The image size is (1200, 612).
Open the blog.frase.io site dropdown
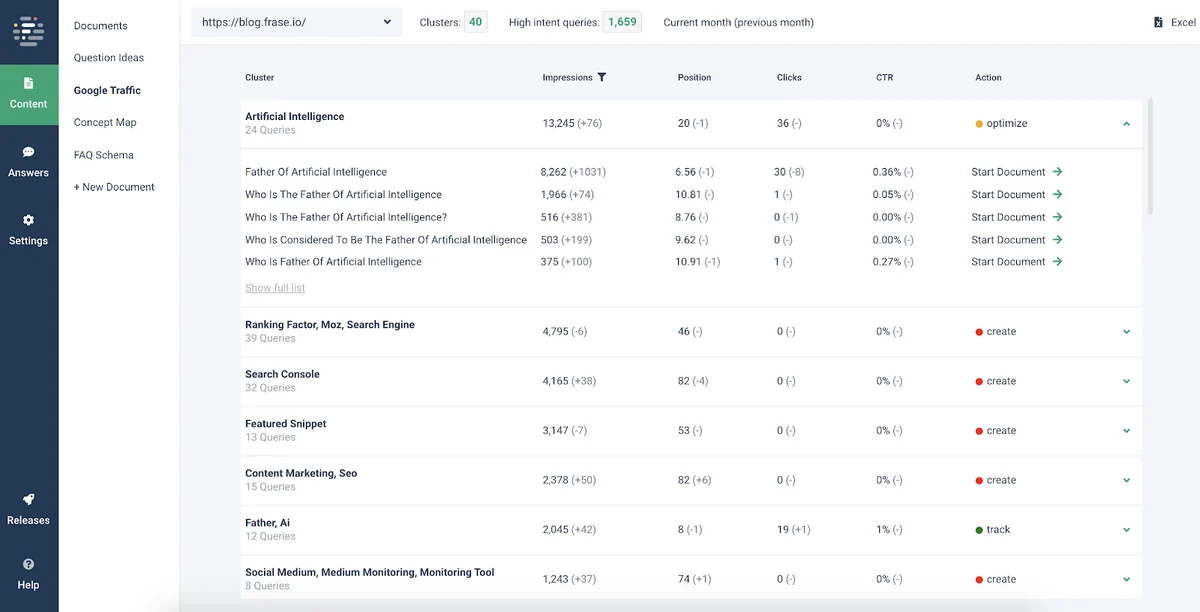click(297, 22)
